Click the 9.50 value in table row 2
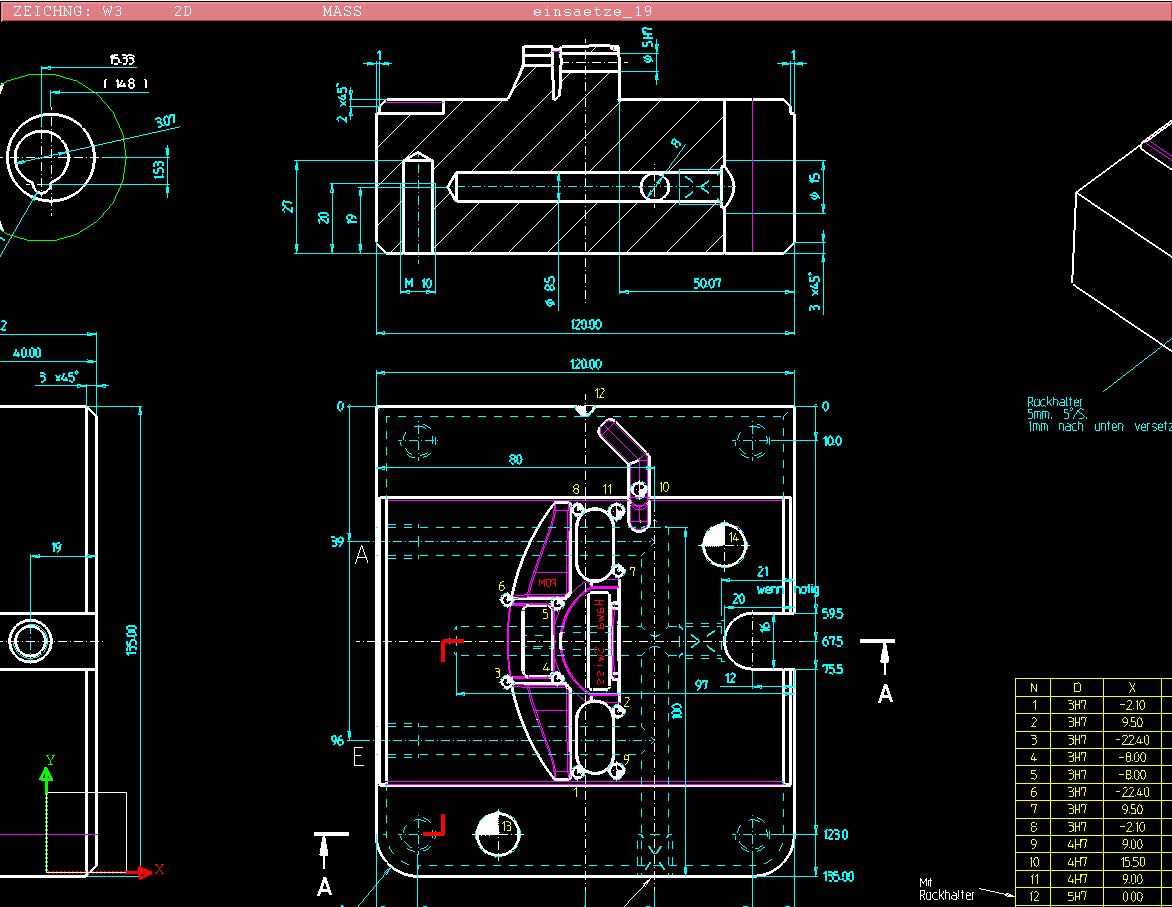The height and width of the screenshot is (907, 1172). click(1132, 722)
